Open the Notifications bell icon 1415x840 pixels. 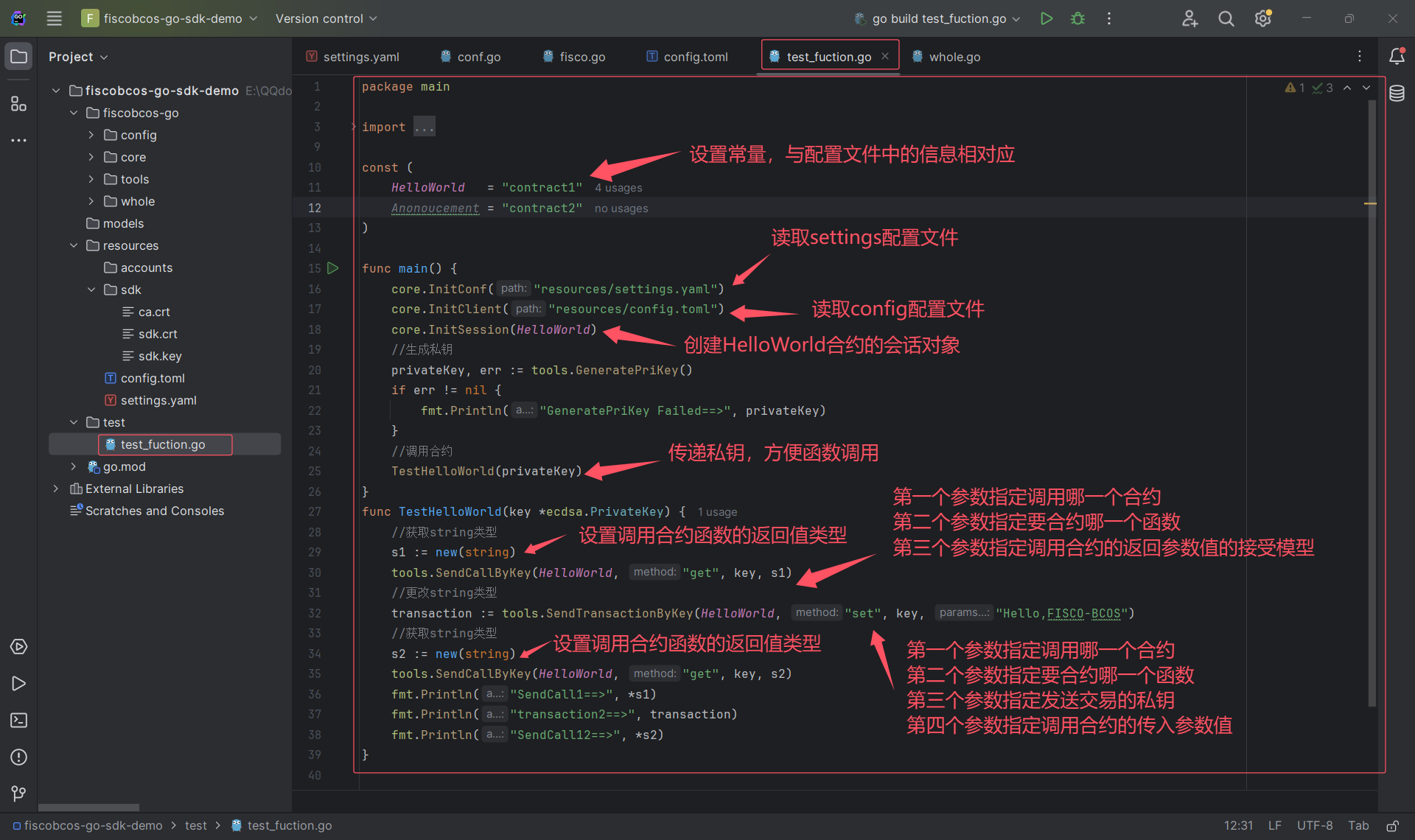(1397, 56)
